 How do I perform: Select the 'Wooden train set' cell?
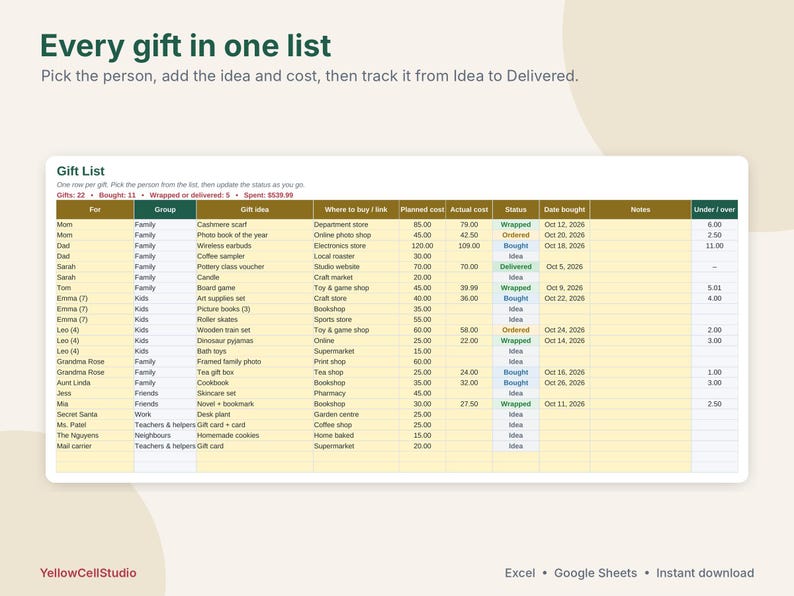click(x=255, y=330)
